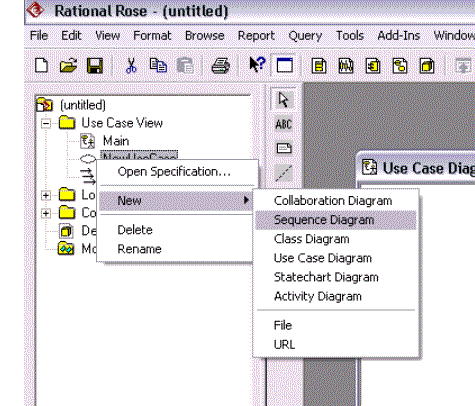Click the Deployment View icon beside 'De'
The height and width of the screenshot is (406, 475).
click(x=66, y=231)
